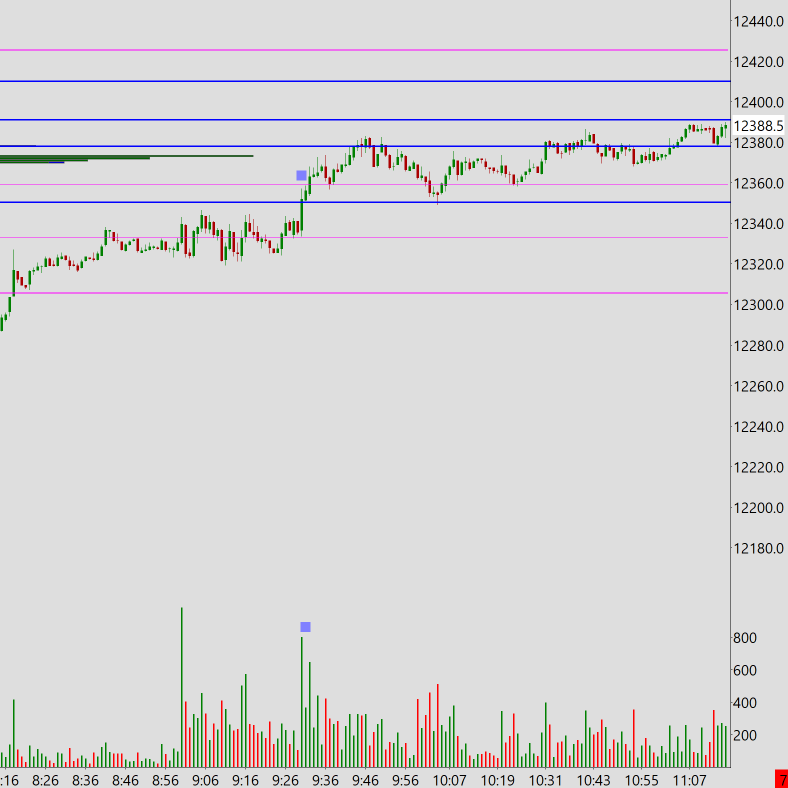788x788 pixels.
Task: Click the 10:19 time axis label
Action: pyautogui.click(x=498, y=780)
